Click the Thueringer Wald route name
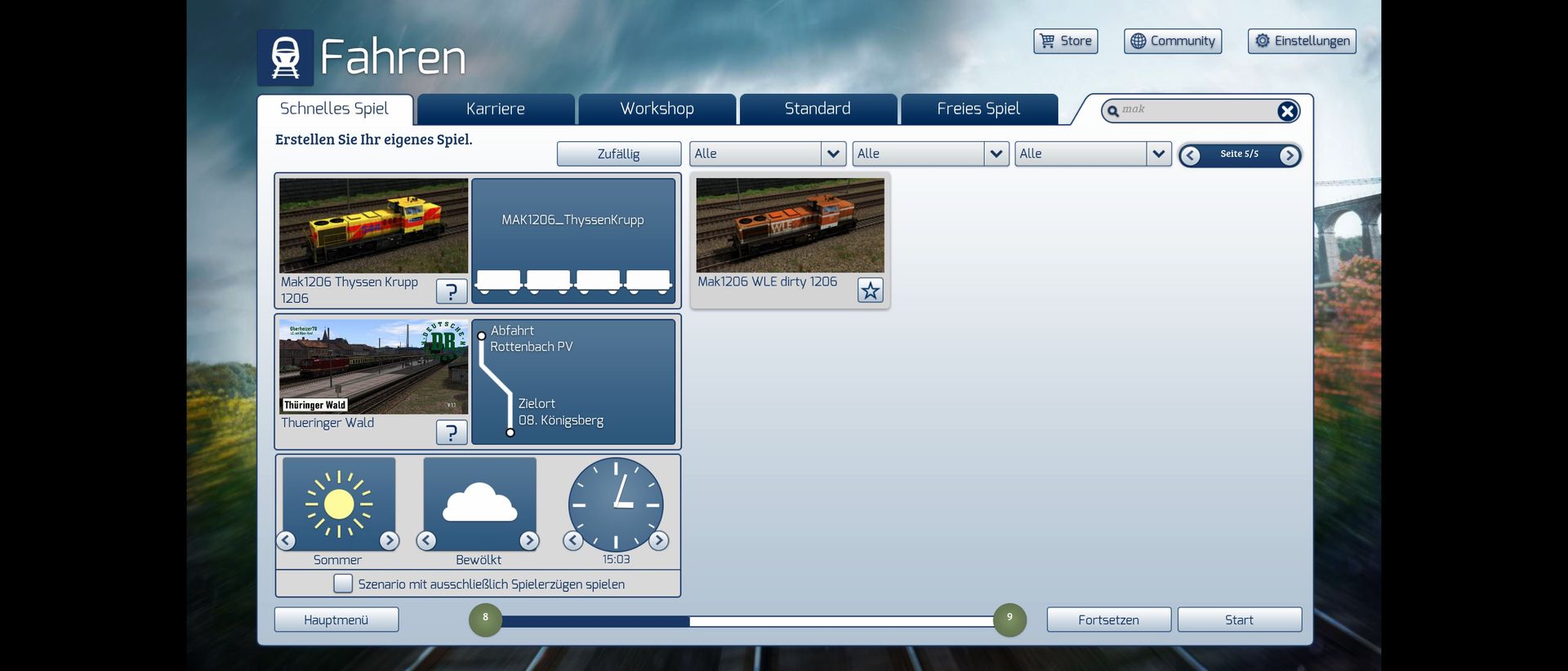The image size is (1568, 671). (x=327, y=423)
